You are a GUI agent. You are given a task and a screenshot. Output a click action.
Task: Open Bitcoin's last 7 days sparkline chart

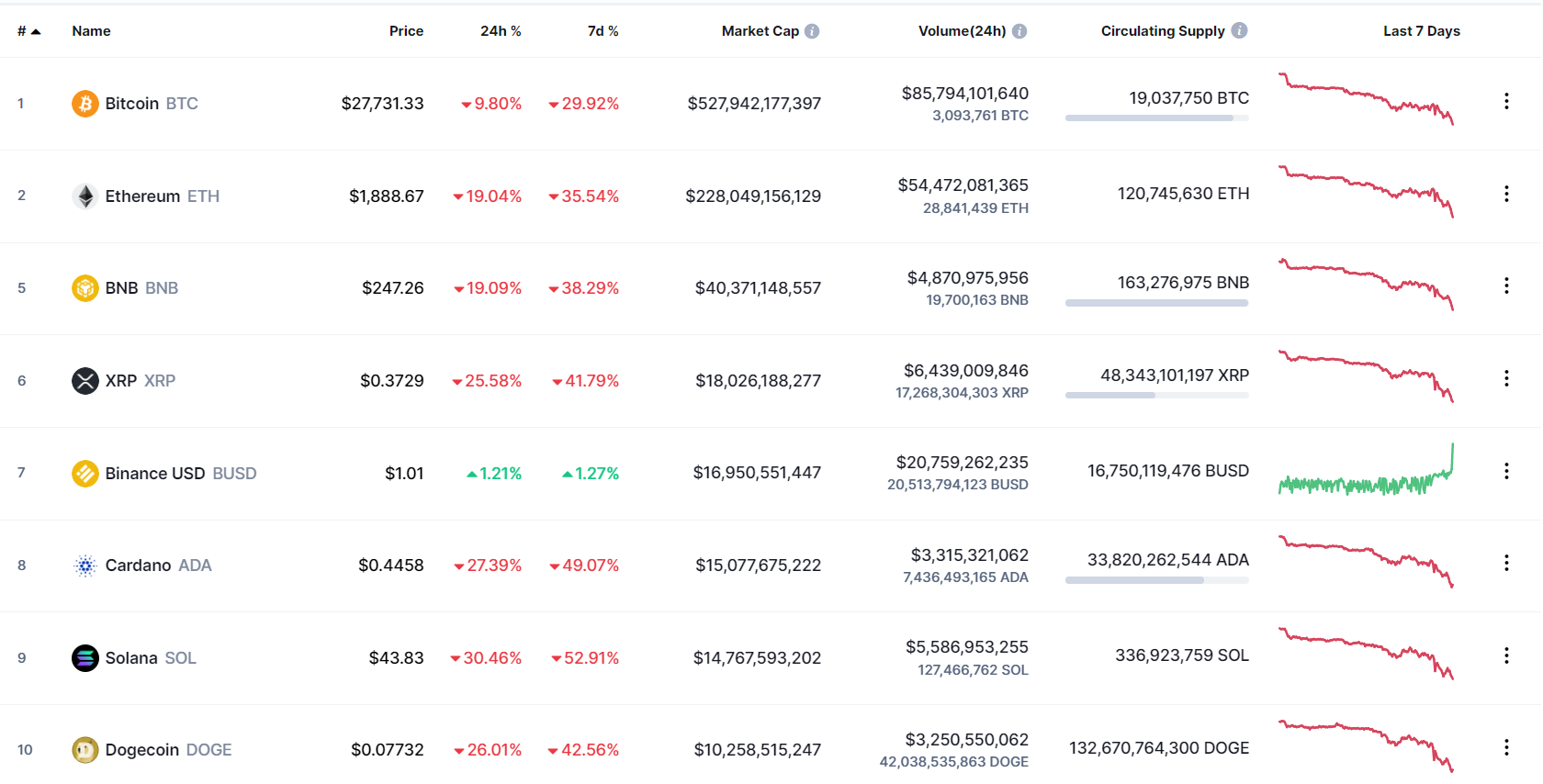1366,98
